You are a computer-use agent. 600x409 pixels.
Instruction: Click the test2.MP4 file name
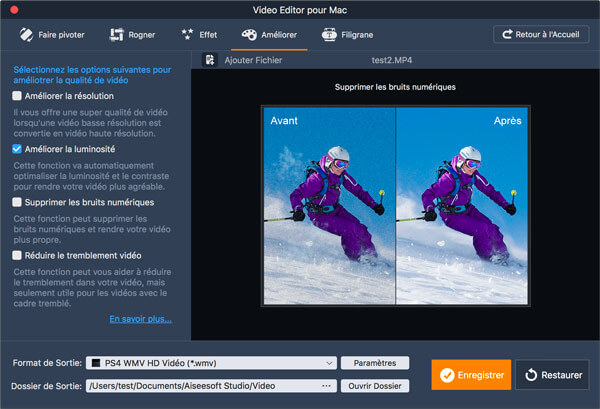tap(392, 60)
